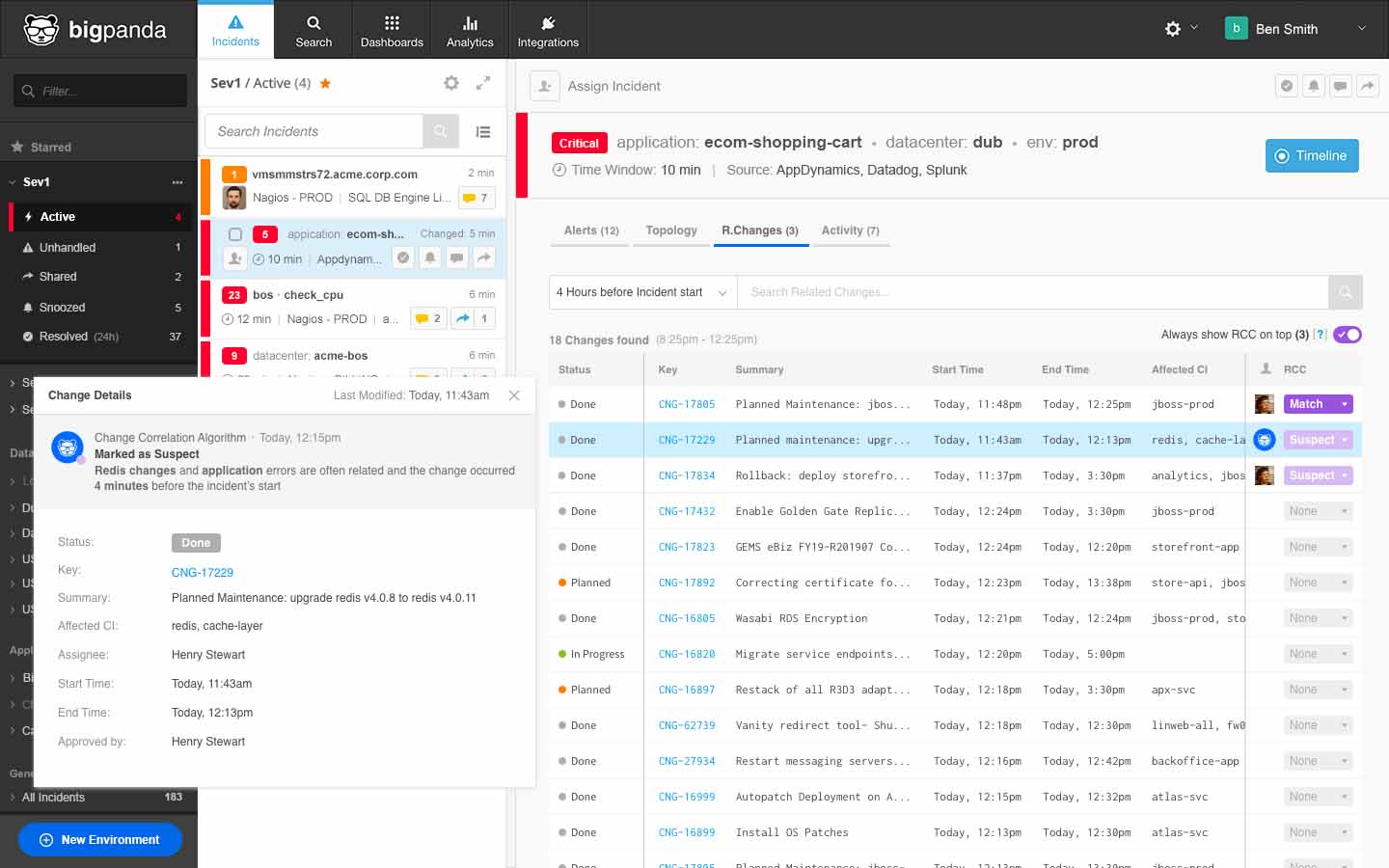Open the CNG-17229 change link
This screenshot has width=1389, height=868.
686,439
